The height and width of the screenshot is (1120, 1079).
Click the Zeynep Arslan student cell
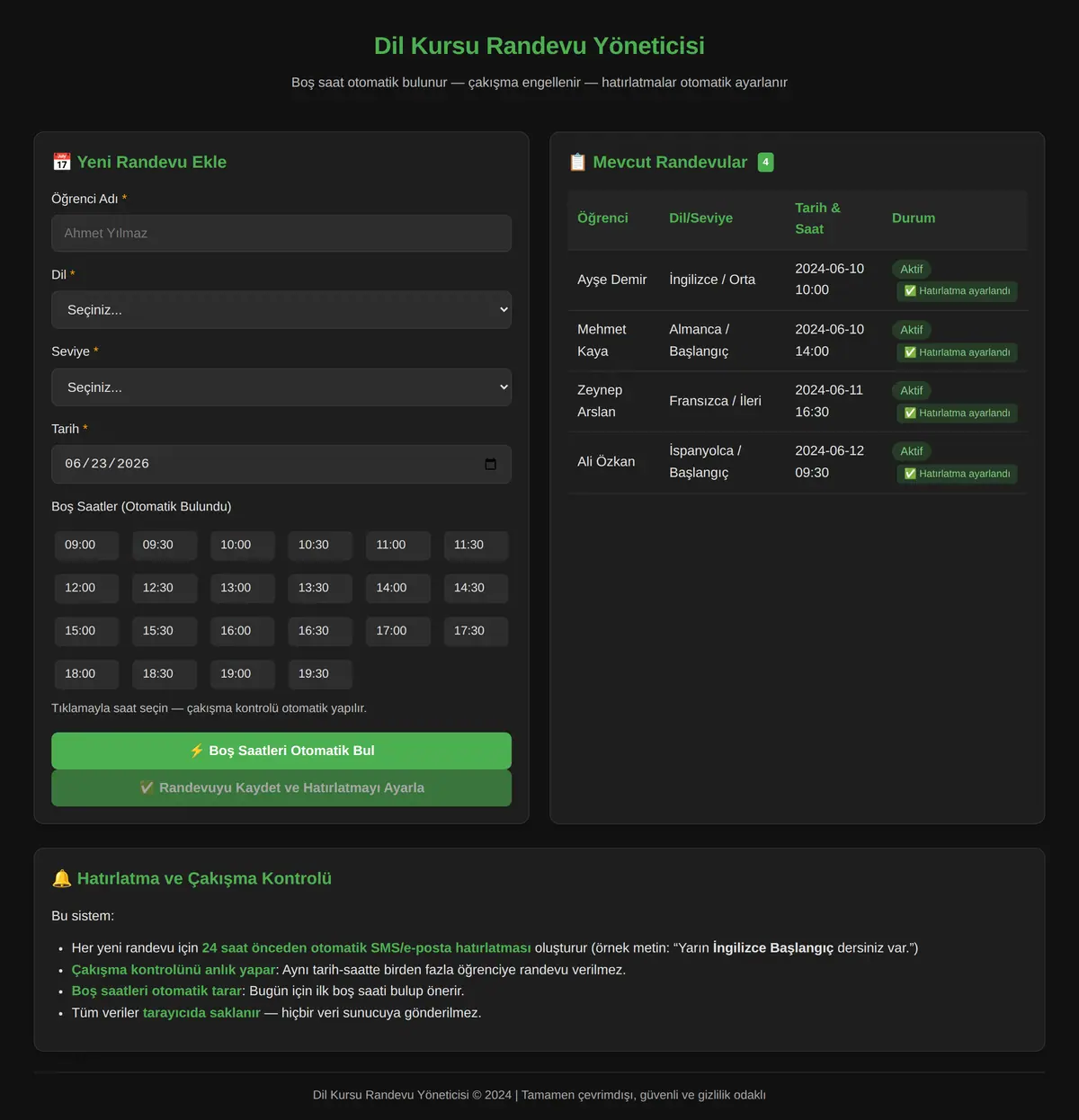pos(613,401)
